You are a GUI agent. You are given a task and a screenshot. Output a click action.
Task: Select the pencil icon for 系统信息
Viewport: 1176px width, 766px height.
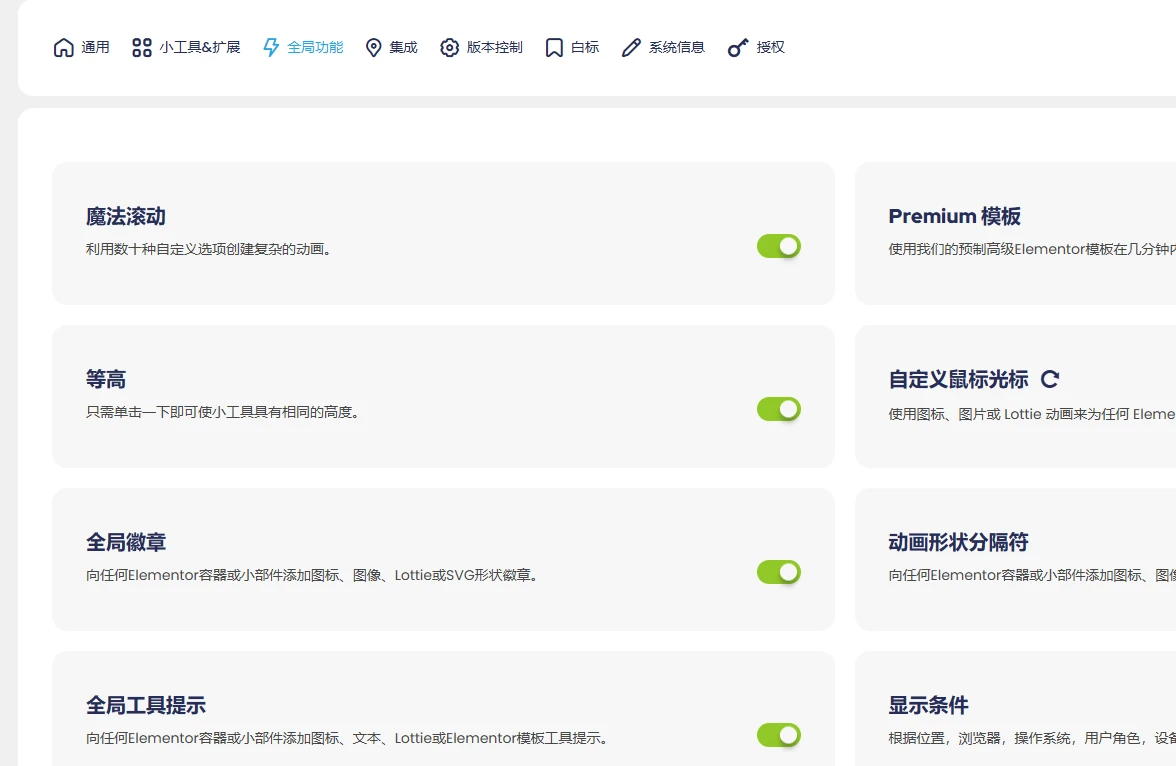(x=631, y=46)
